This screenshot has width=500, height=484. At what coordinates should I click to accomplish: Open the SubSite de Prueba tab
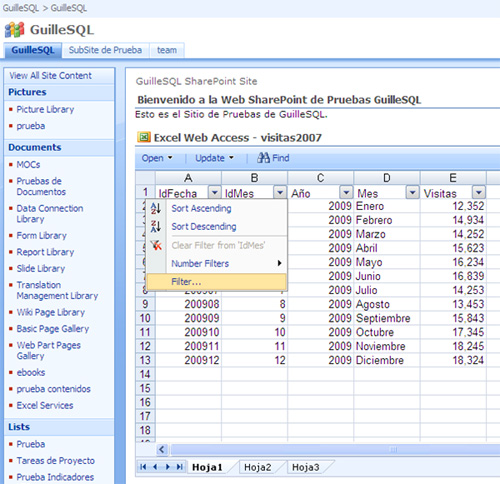105,50
